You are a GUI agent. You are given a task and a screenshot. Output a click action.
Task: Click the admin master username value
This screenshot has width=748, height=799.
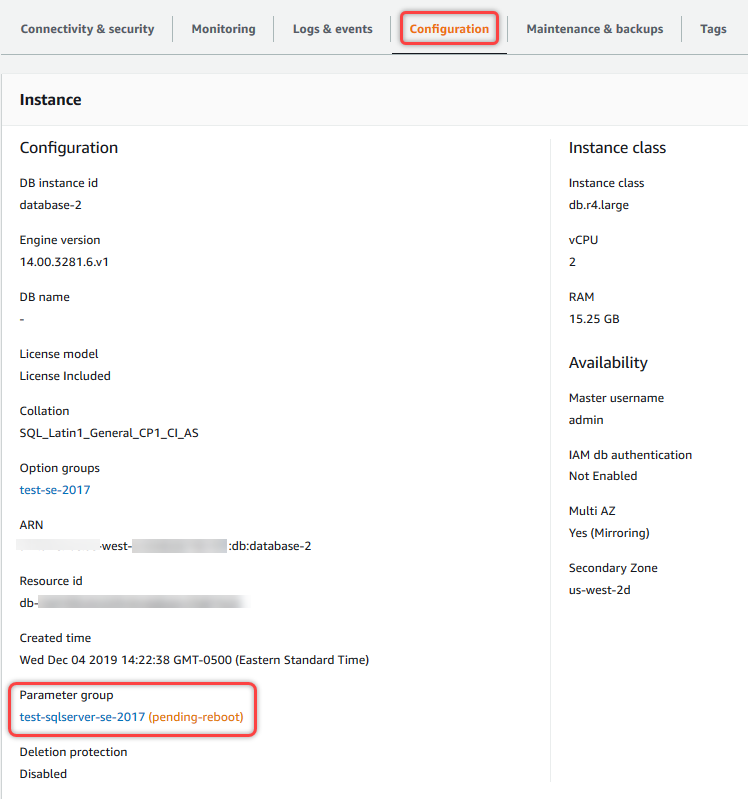586,420
